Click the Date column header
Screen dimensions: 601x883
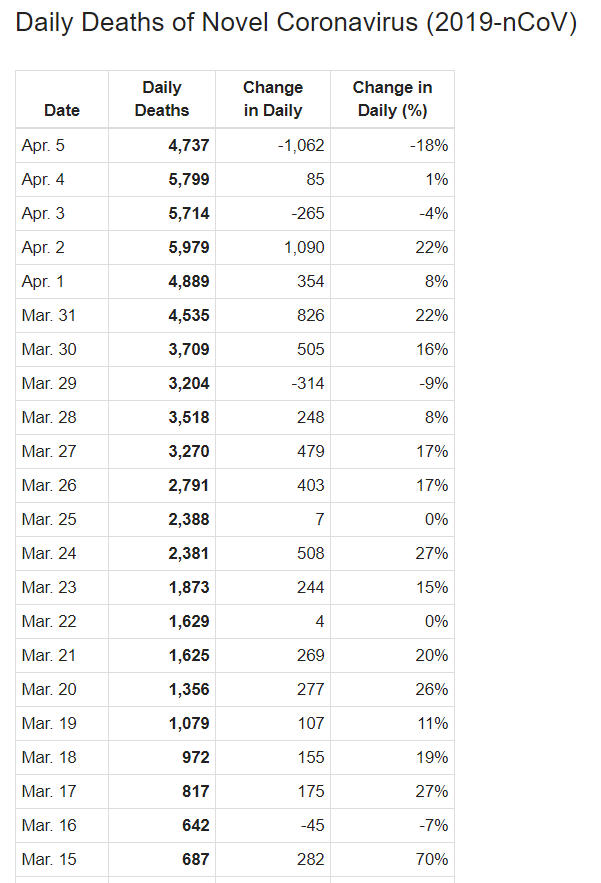[x=62, y=110]
